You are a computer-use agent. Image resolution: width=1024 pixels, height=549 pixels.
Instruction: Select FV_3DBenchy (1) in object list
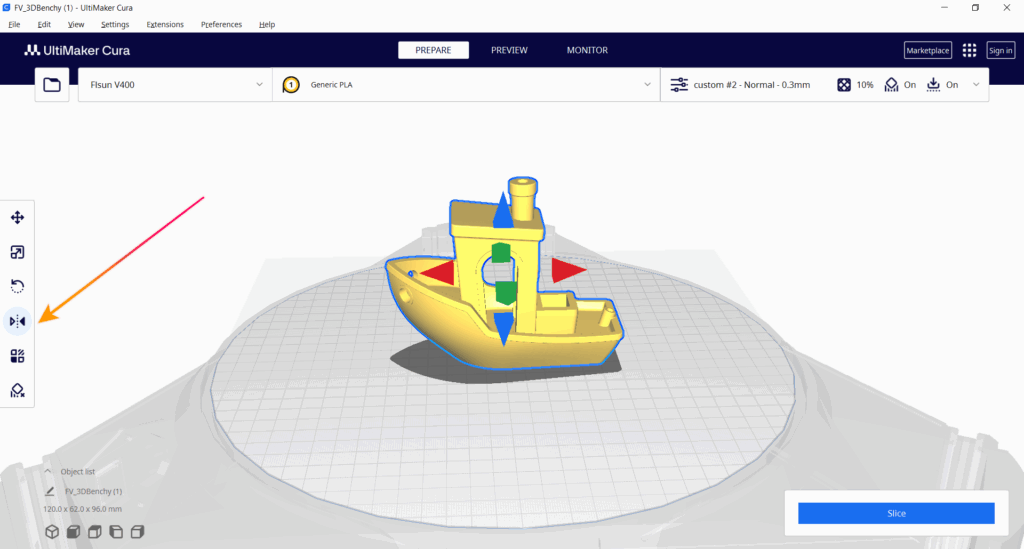93,491
